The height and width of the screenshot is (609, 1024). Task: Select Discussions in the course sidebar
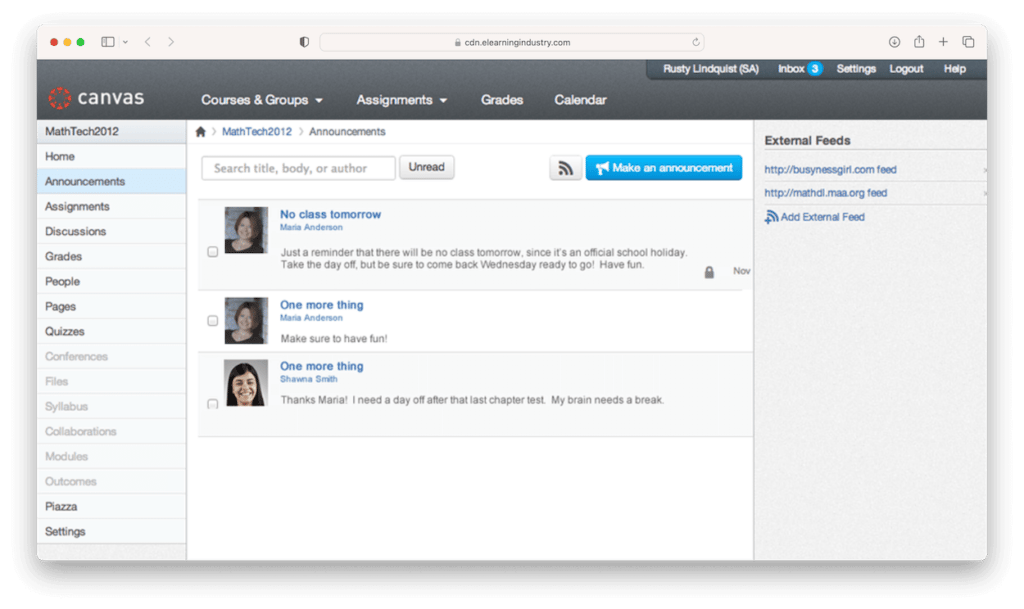coord(112,232)
